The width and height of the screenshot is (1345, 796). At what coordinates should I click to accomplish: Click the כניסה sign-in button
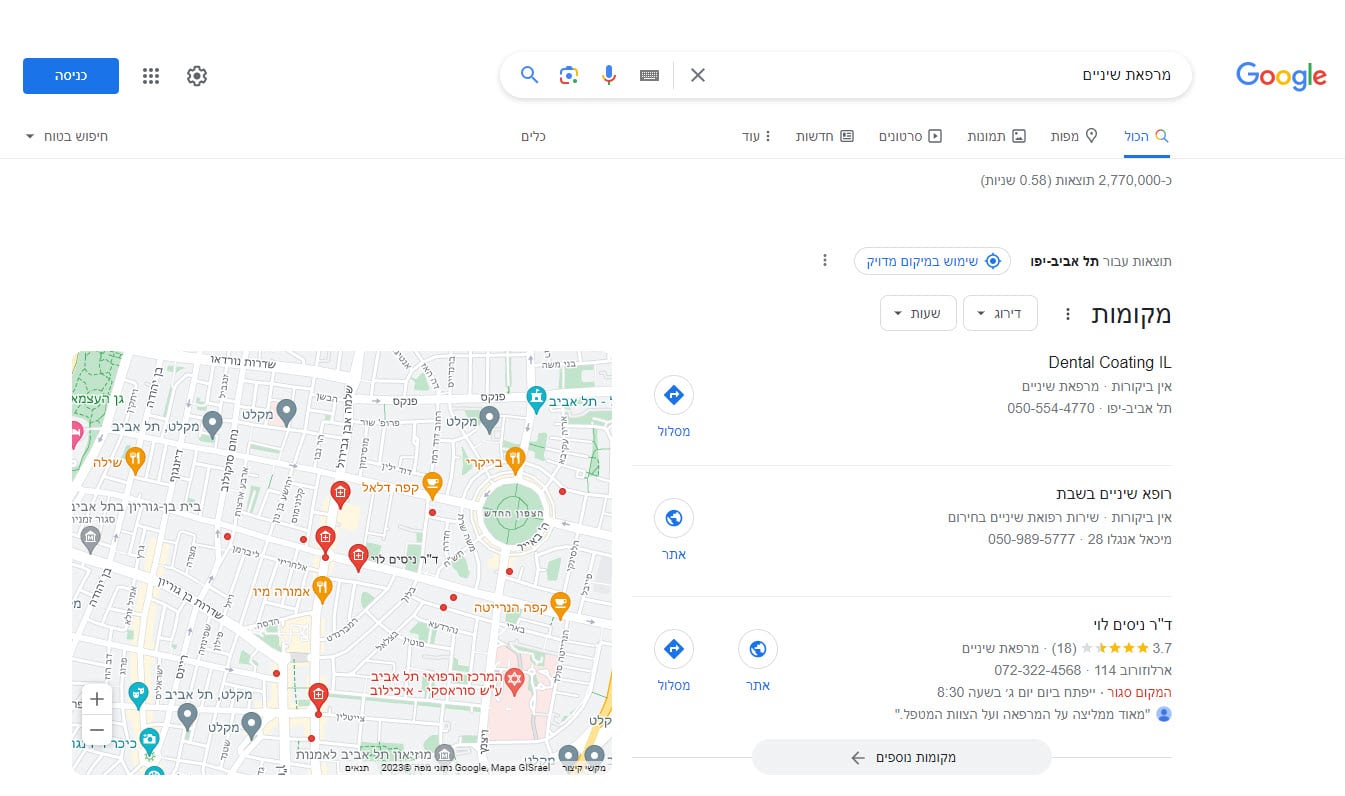(71, 76)
